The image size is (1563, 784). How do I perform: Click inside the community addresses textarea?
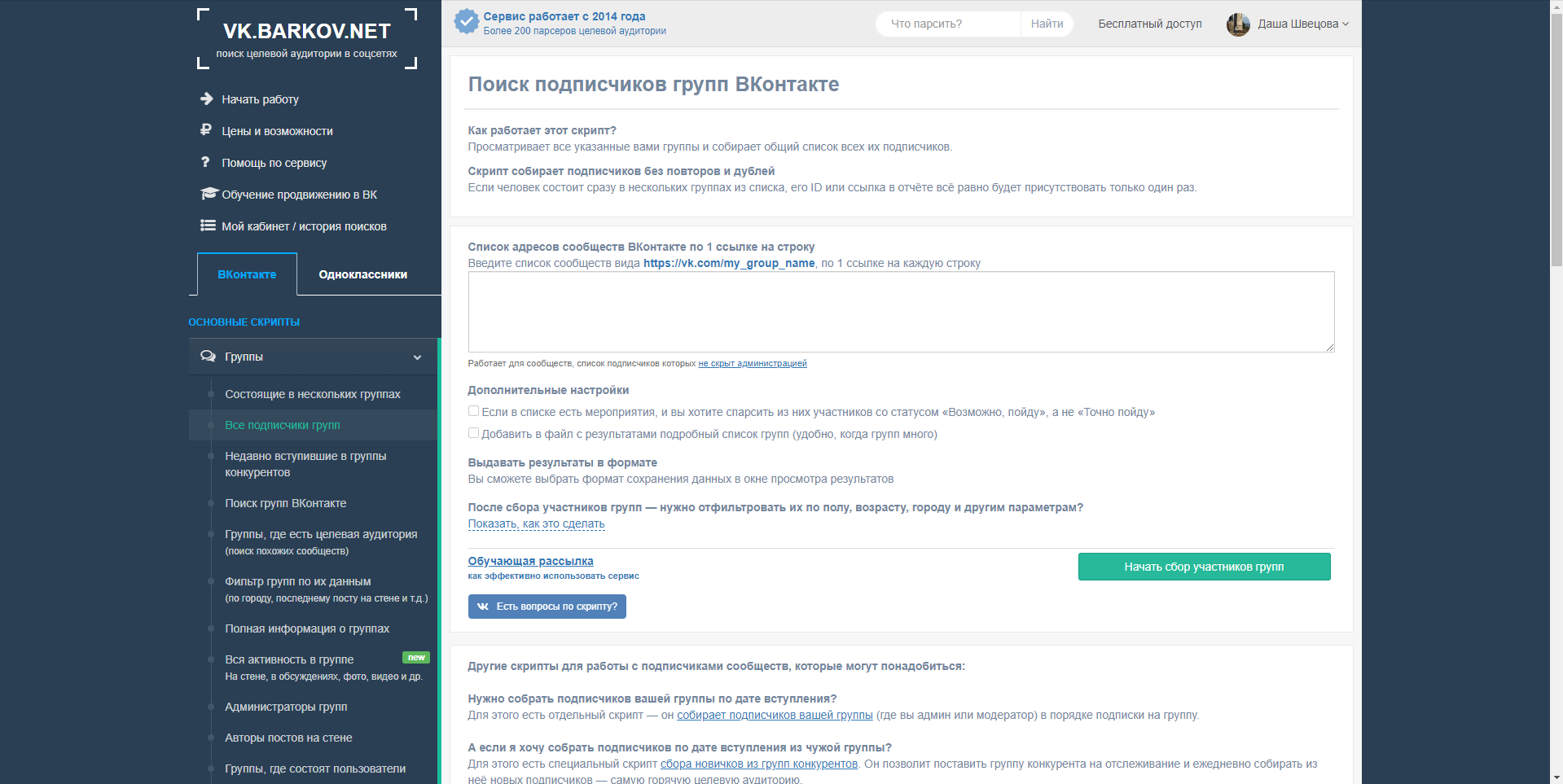[x=901, y=312]
